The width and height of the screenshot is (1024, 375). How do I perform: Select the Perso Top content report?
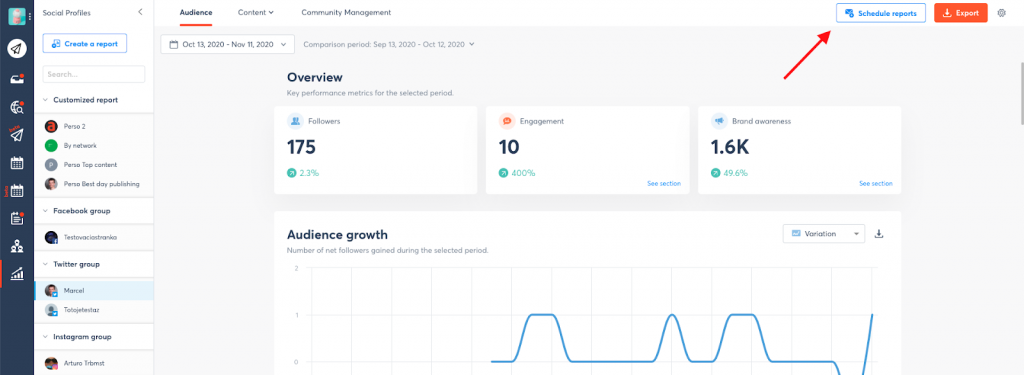pyautogui.click(x=94, y=165)
